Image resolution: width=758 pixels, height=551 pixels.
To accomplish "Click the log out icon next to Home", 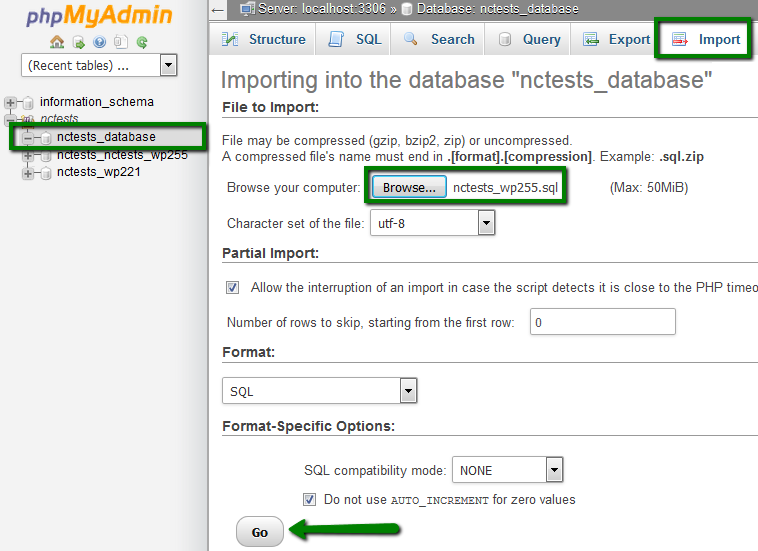I will (78, 42).
